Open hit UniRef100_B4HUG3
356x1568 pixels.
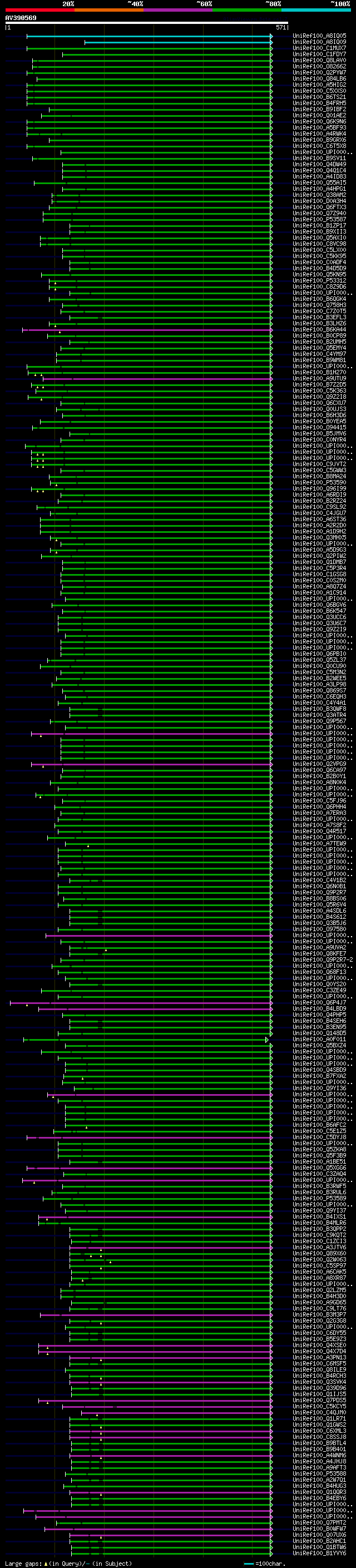pyautogui.click(x=319, y=1486)
